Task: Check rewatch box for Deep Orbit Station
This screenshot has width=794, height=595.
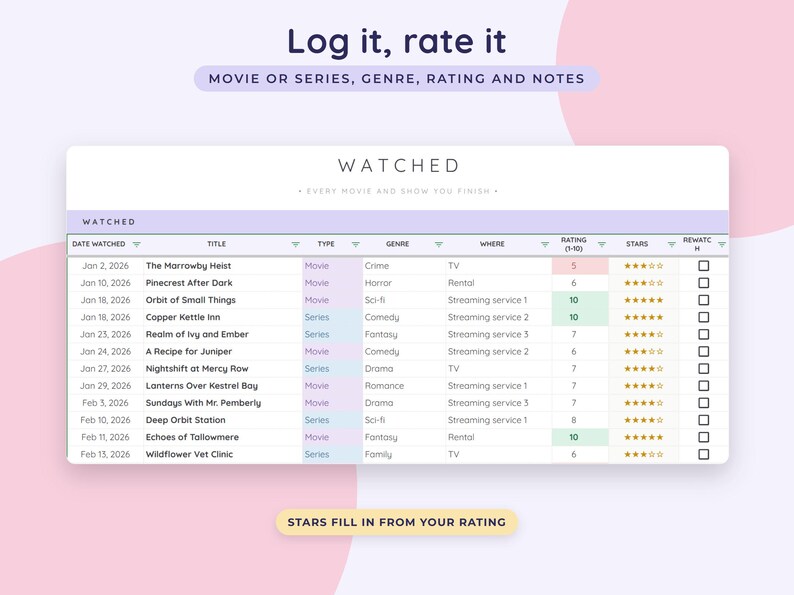Action: coord(703,420)
